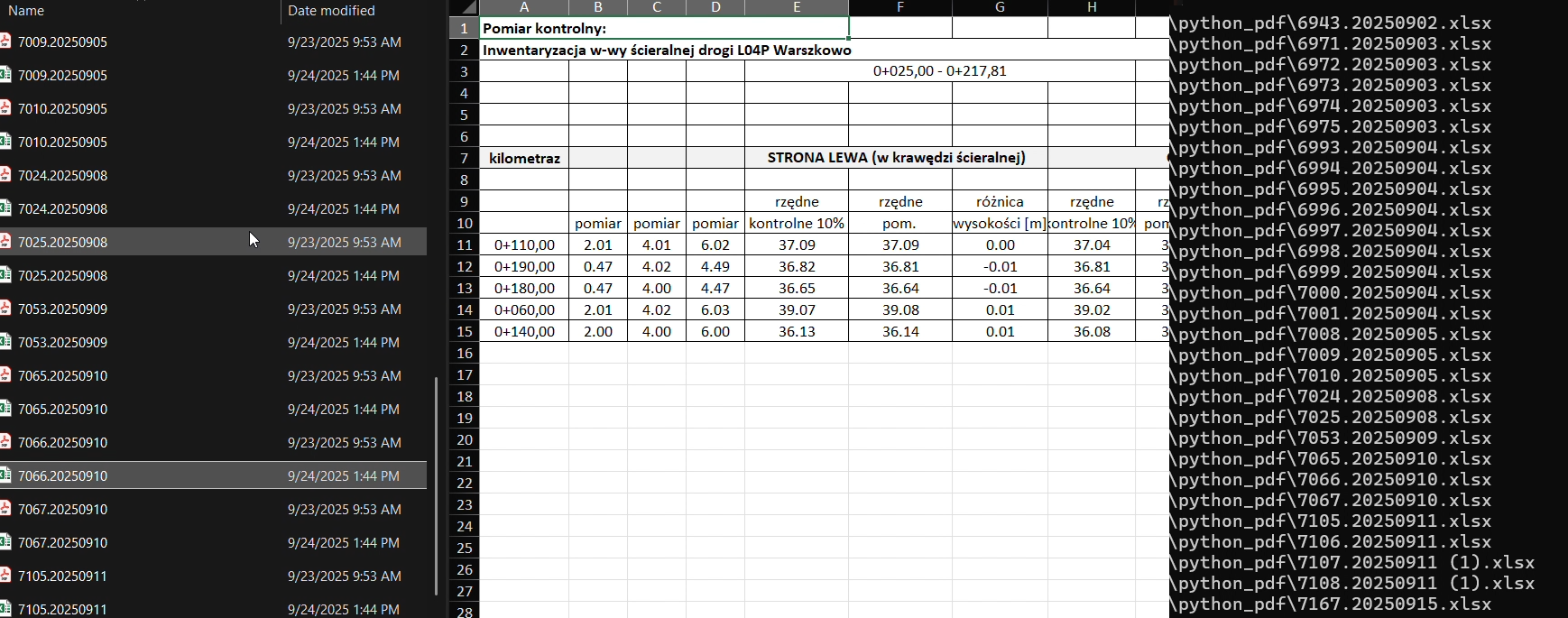The height and width of the screenshot is (618, 1568).
Task: Click cell with value 6.02
Action: tap(715, 244)
